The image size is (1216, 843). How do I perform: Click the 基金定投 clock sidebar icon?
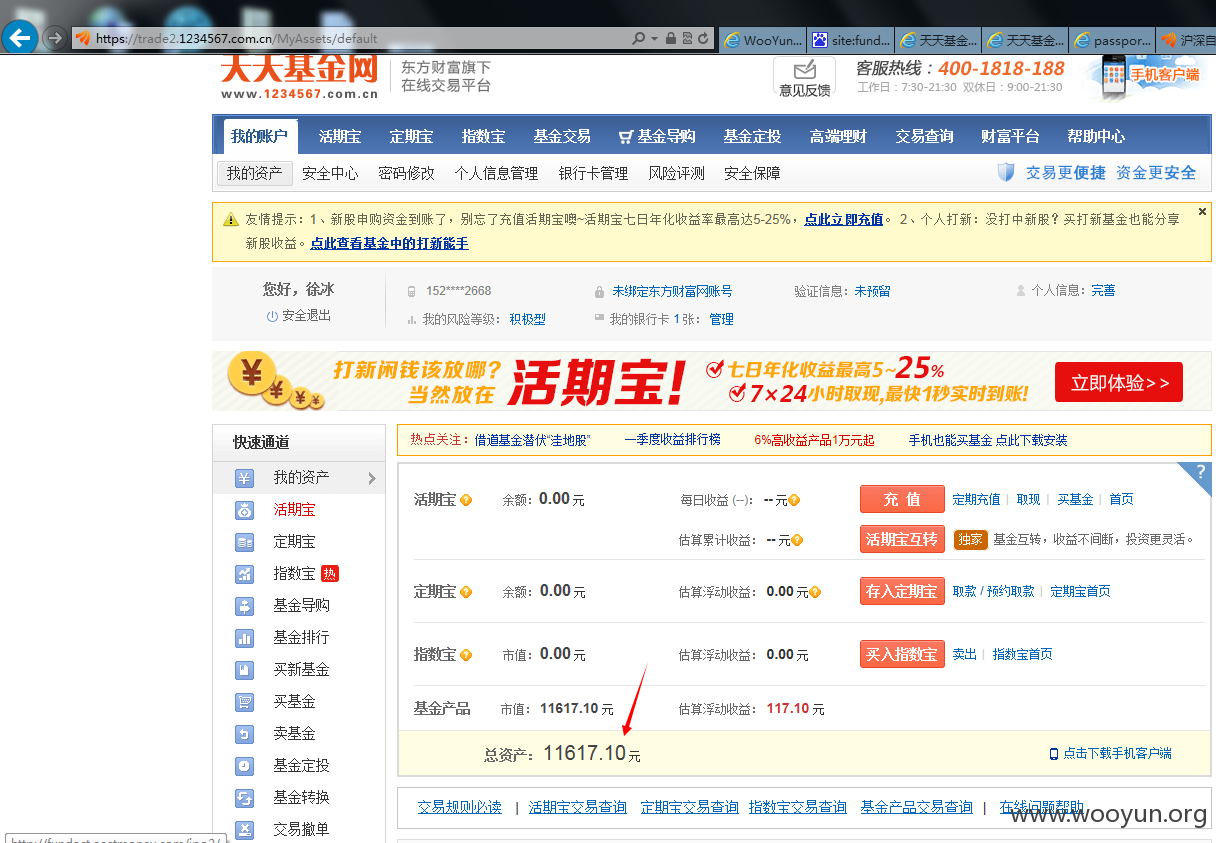pos(244,766)
